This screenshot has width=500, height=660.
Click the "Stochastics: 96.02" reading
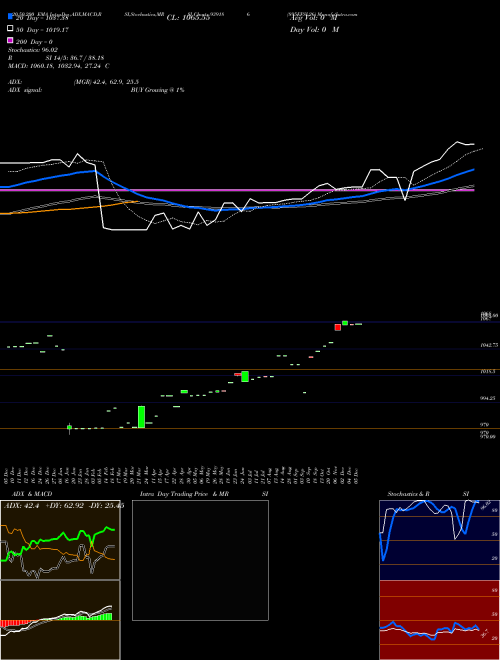(x=33, y=50)
